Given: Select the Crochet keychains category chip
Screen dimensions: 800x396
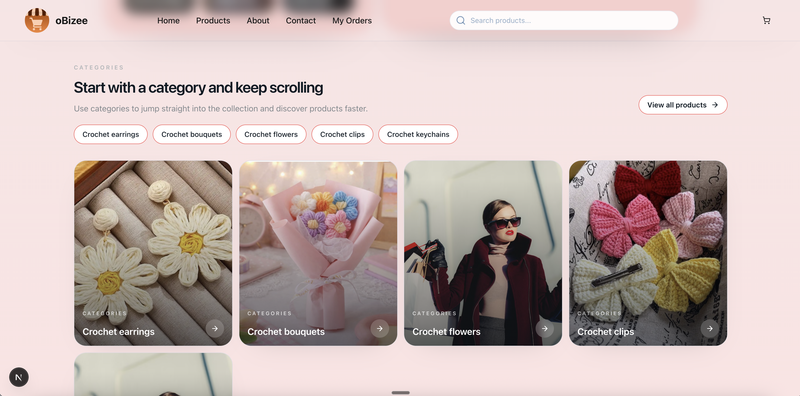Looking at the screenshot, I should 418,134.
